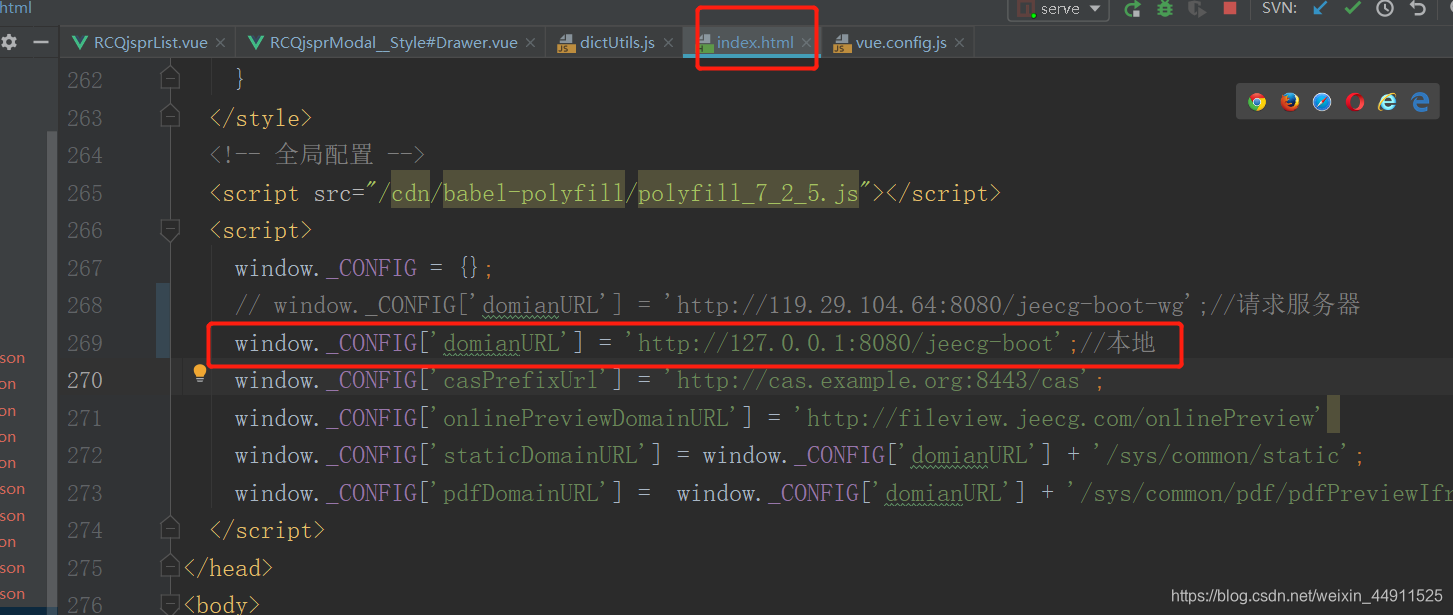Switch to RCQjsprModal__Style#Drawer.vue tab

393,43
